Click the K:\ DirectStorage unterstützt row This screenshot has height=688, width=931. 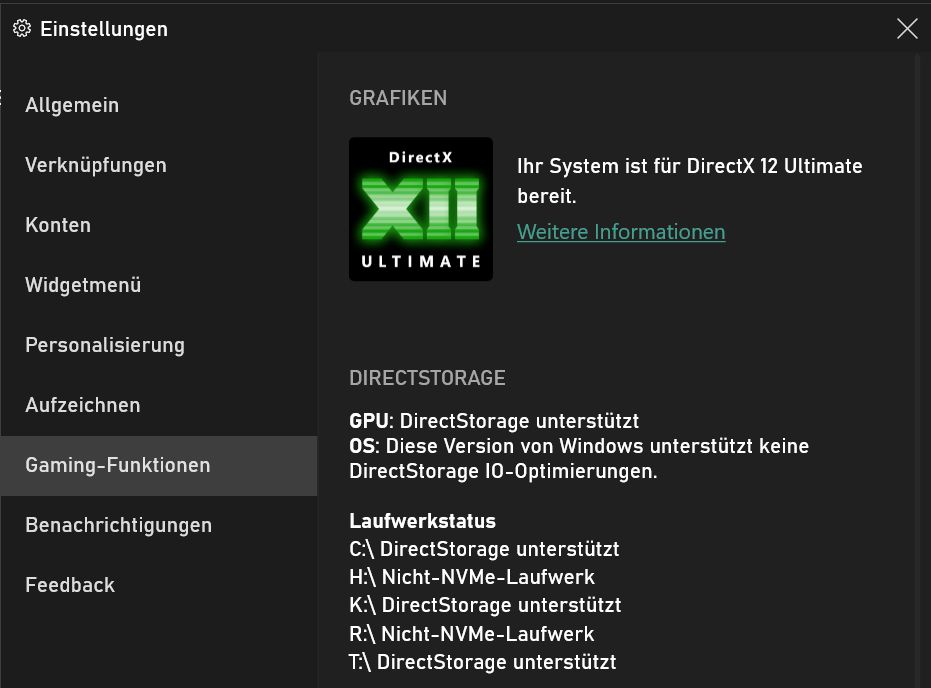click(485, 605)
